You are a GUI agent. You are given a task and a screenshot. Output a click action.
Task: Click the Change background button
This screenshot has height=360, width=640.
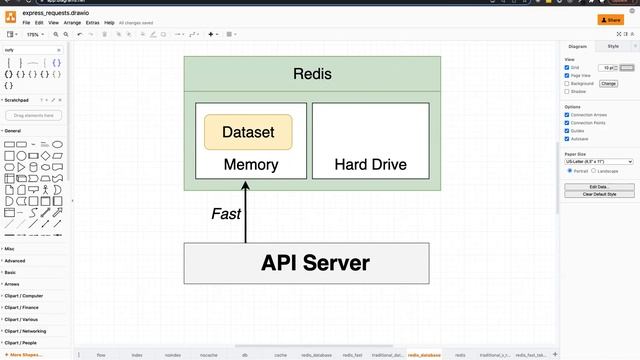(608, 84)
